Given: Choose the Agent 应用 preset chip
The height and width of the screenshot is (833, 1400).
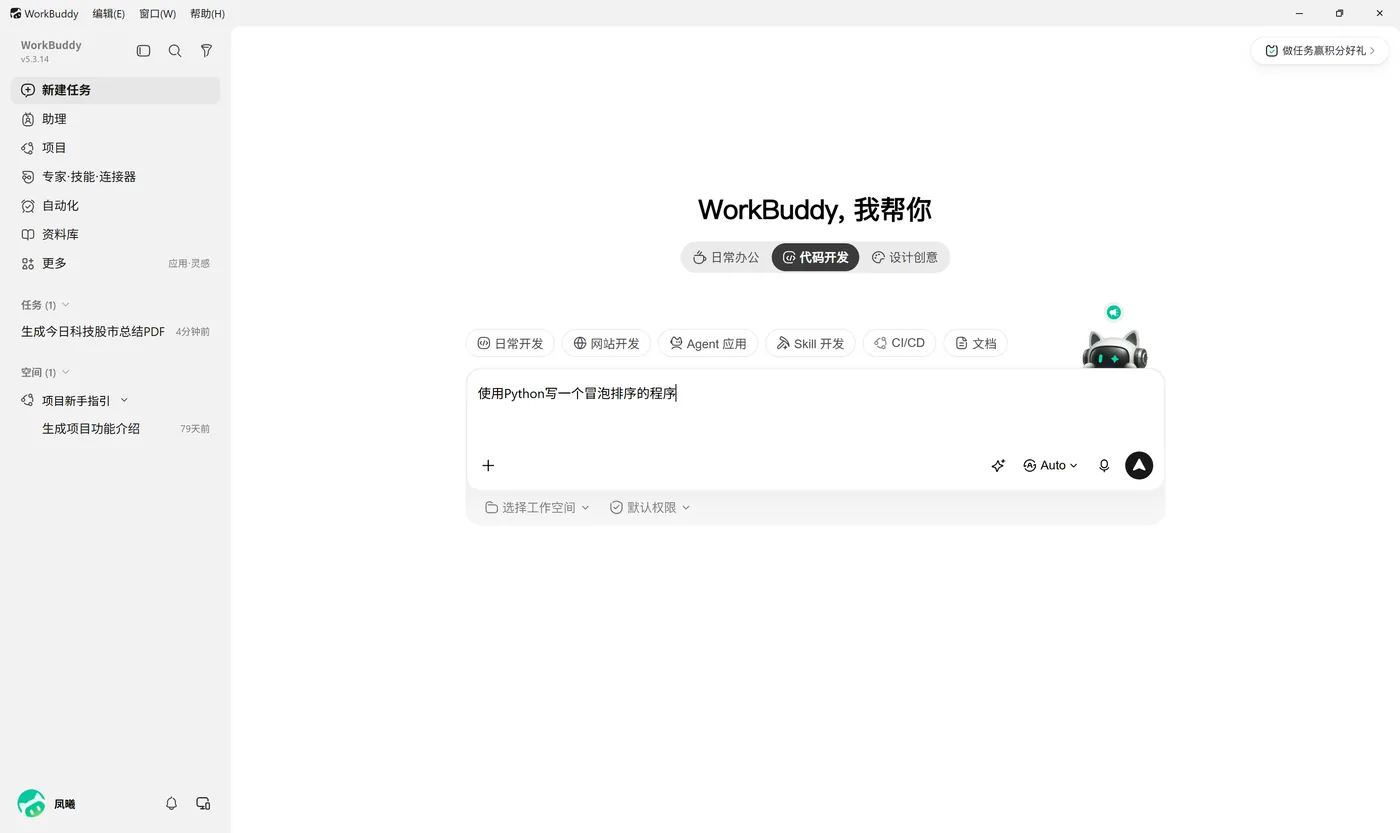Looking at the screenshot, I should click(708, 343).
